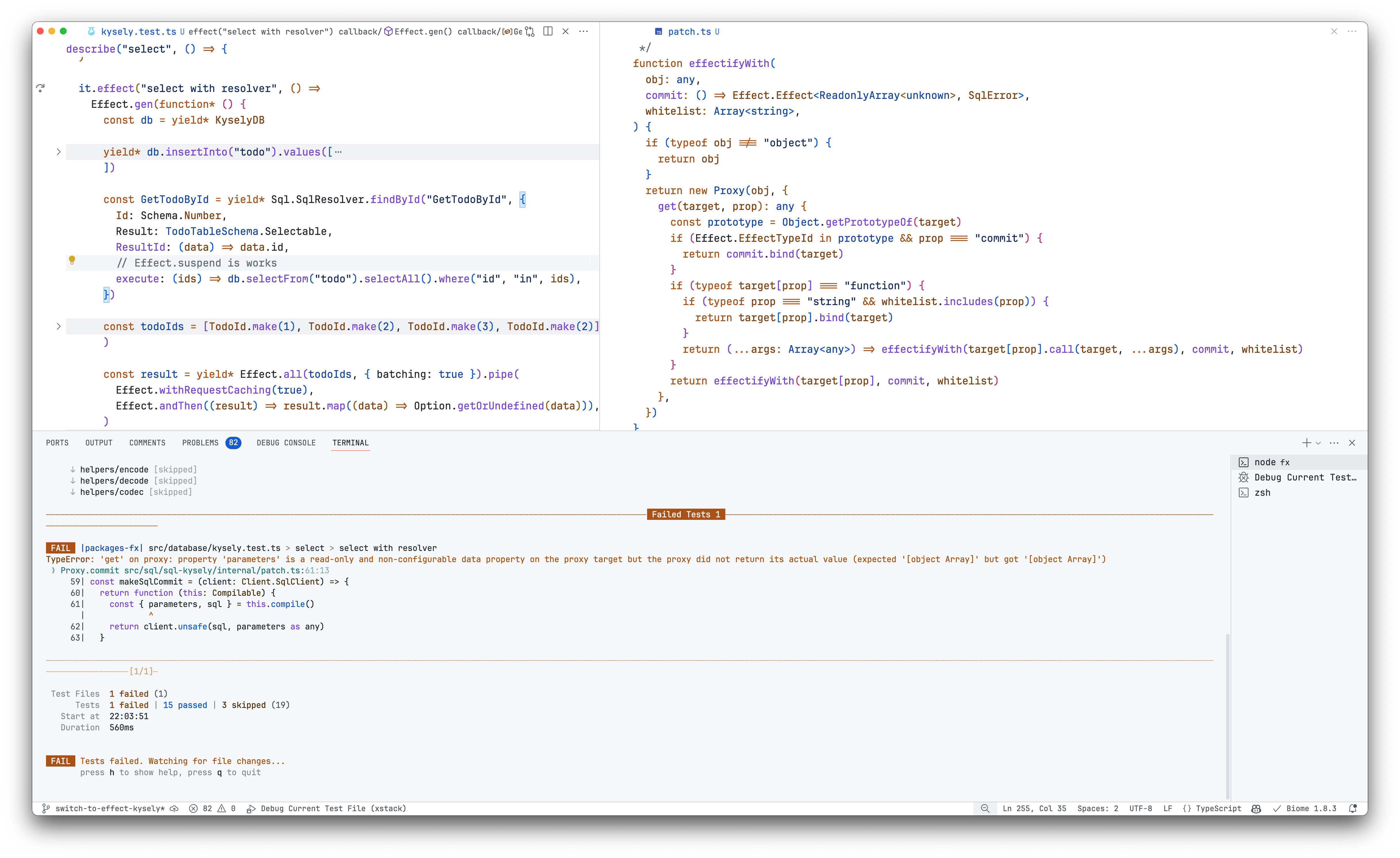Select the zsh terminal session
The image size is (1400, 858).
tap(1262, 493)
